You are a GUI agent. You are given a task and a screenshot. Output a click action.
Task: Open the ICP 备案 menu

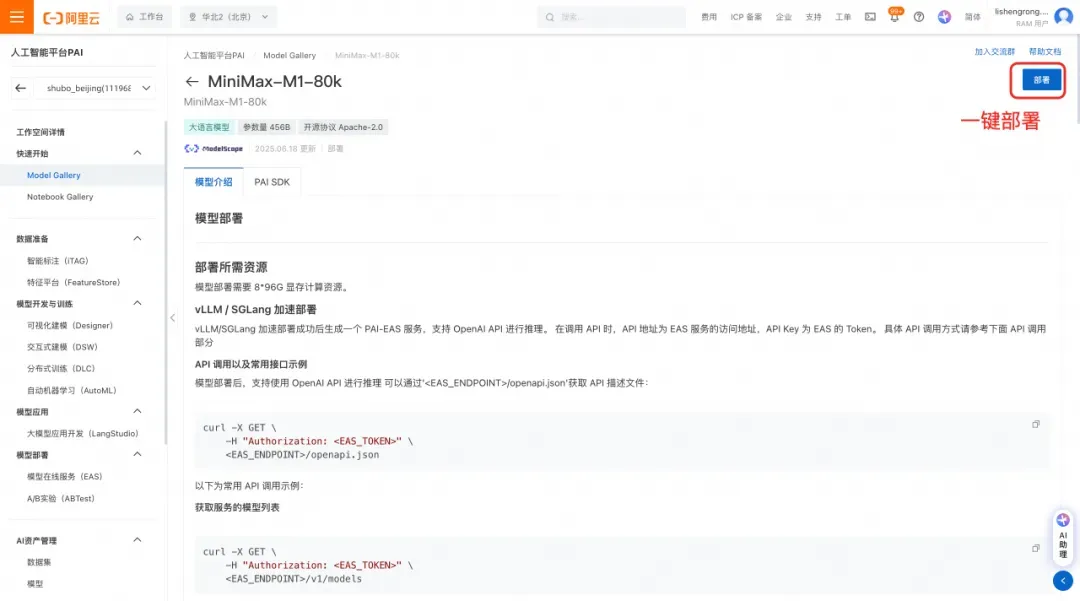point(746,17)
